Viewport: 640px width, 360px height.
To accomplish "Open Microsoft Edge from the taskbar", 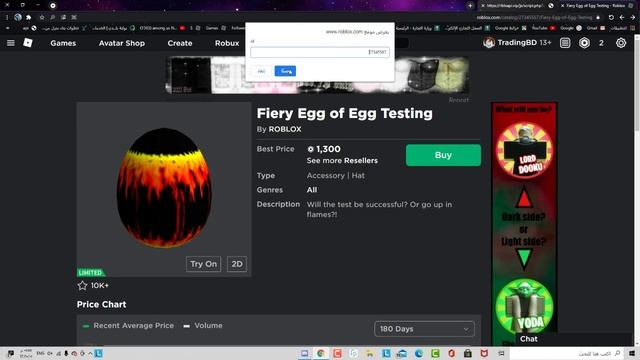I will [x=419, y=353].
